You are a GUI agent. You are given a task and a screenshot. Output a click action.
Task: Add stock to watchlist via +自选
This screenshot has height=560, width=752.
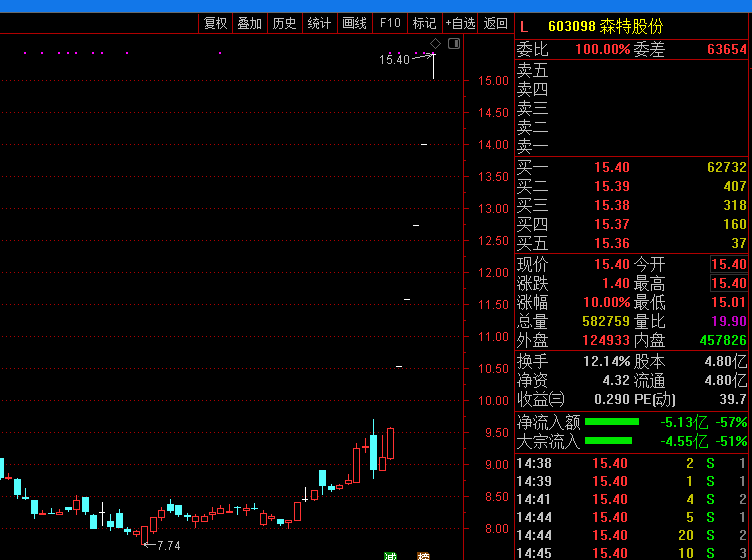(460, 23)
